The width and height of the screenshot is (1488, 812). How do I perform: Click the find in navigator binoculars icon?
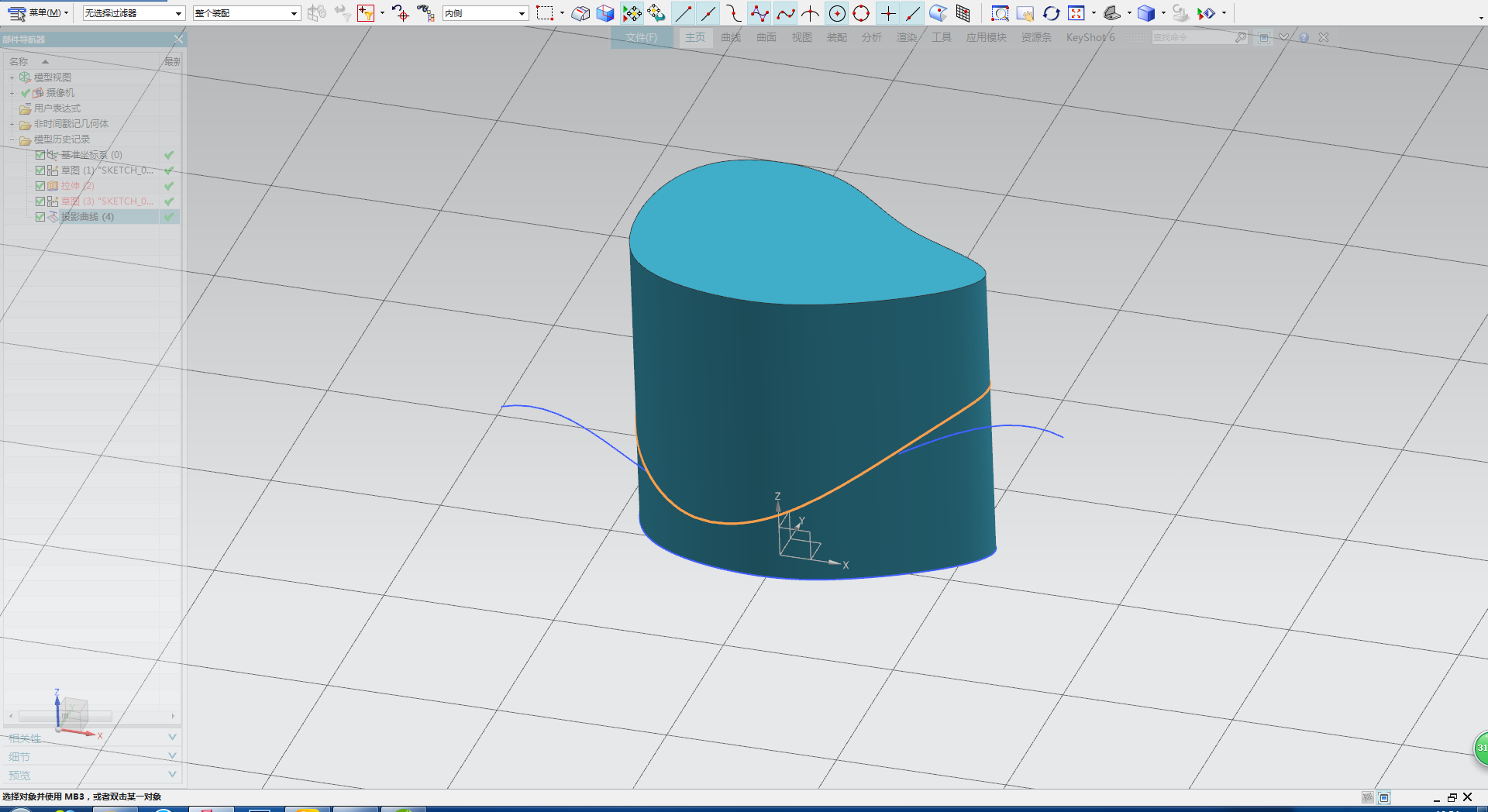pos(425,13)
